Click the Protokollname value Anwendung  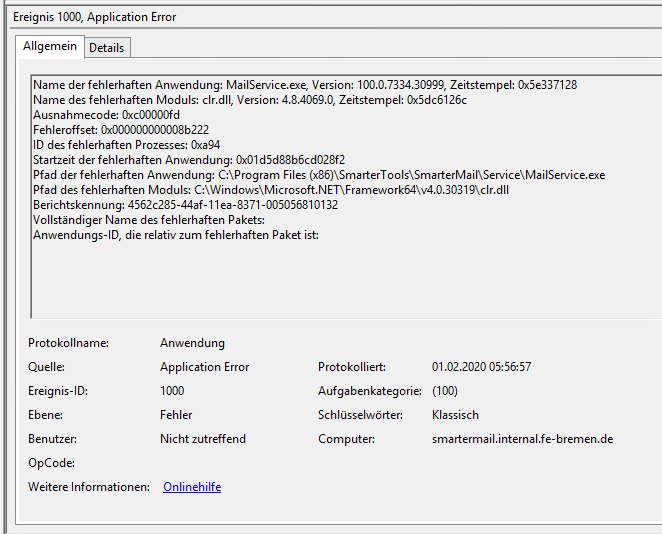192,343
